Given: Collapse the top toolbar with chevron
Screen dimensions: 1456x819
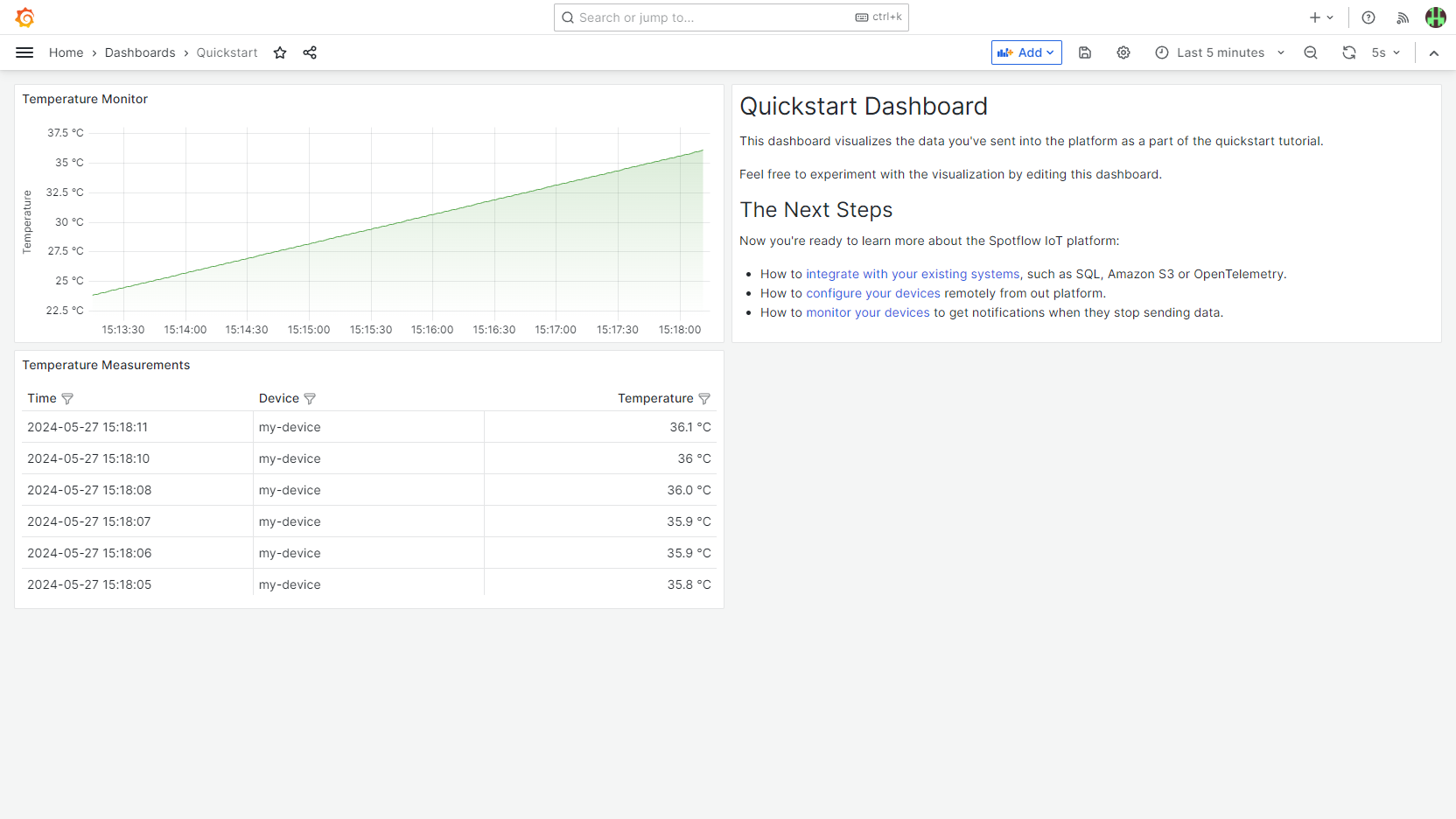Looking at the screenshot, I should point(1434,52).
